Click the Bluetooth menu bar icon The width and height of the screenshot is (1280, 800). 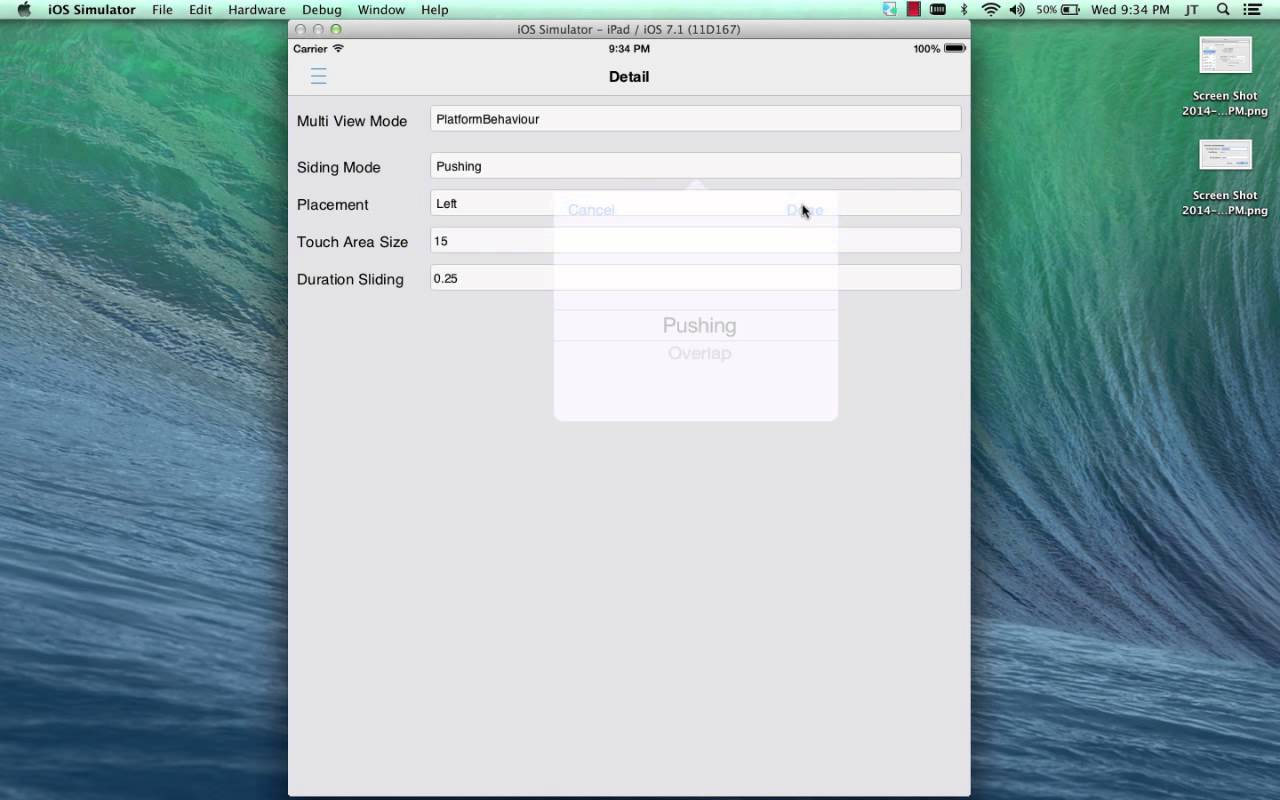coord(964,9)
